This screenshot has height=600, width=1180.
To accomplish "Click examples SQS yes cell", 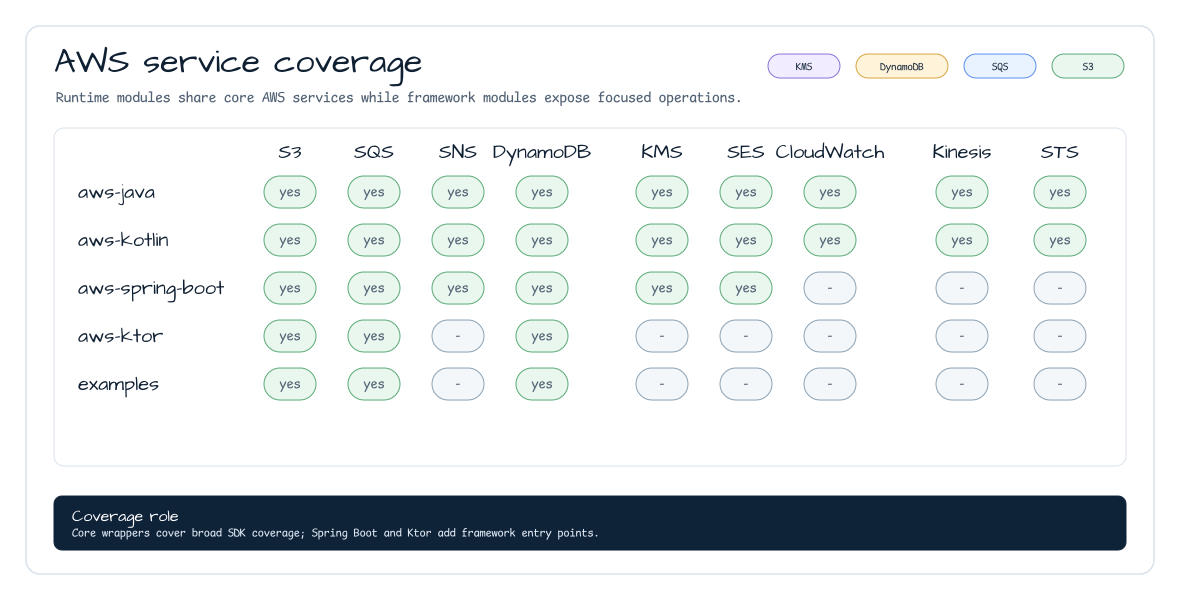I will [374, 384].
